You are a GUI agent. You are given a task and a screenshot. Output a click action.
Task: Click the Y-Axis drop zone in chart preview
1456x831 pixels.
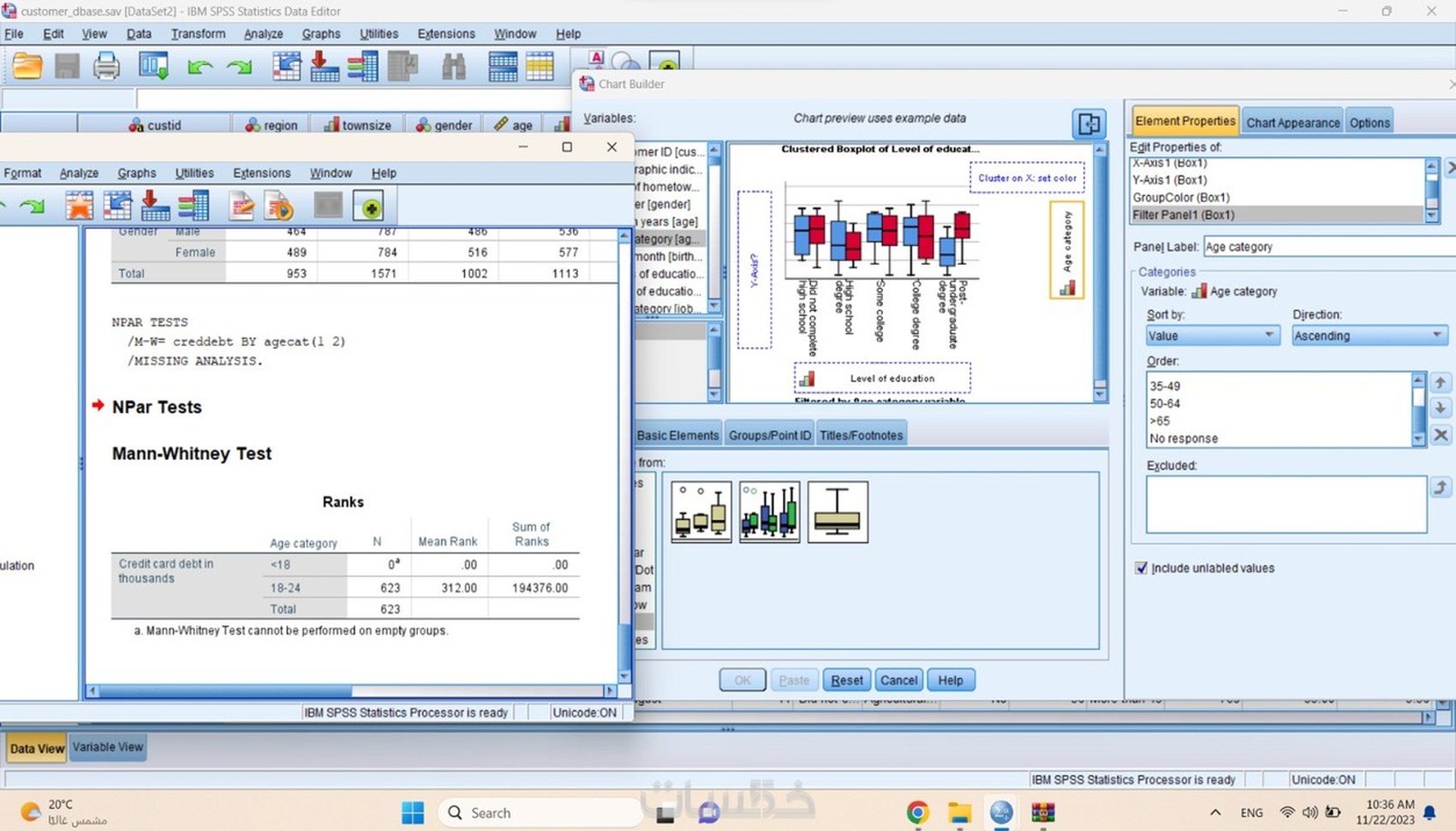(755, 269)
